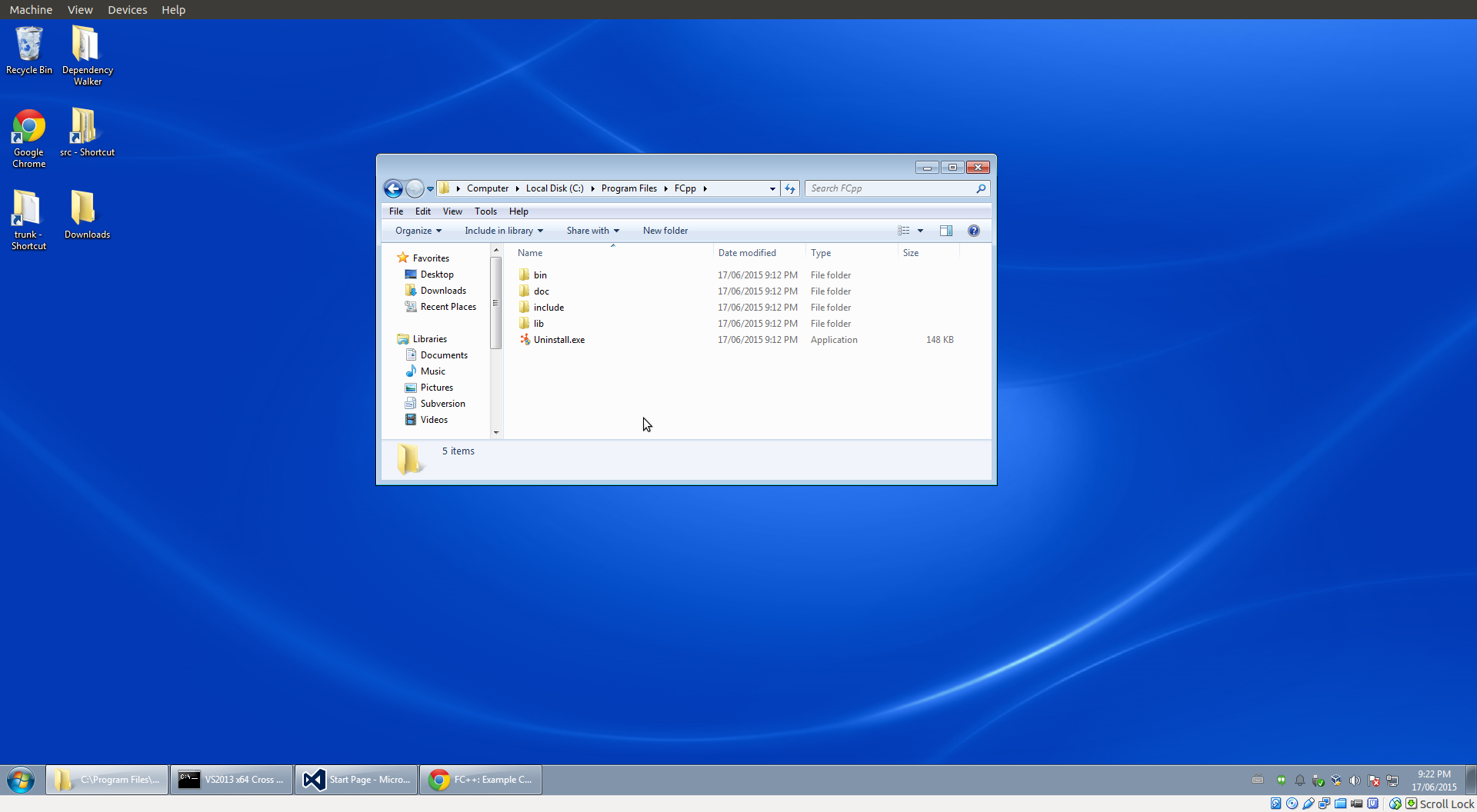The width and height of the screenshot is (1477, 812).
Task: Open the Include in library dropdown
Action: click(503, 231)
